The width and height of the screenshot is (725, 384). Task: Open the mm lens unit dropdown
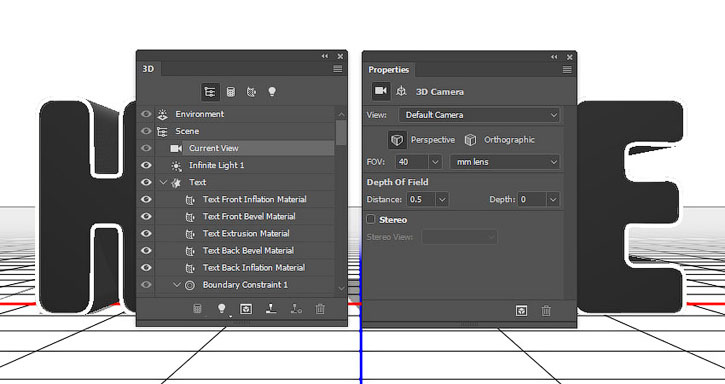[x=504, y=162]
